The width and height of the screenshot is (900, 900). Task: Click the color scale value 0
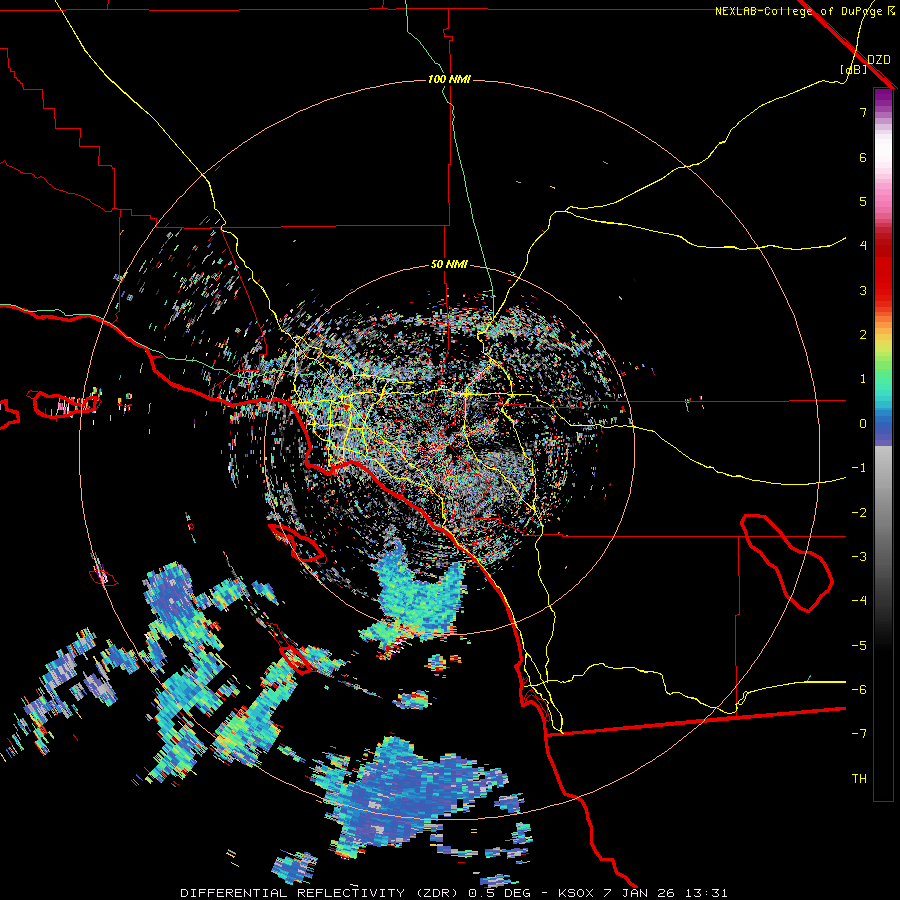coord(863,424)
